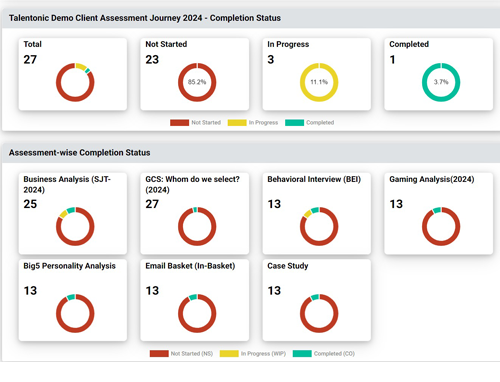Screen dimensions: 500x382
Task: Toggle the red Not Started (NS) legend swatch
Action: click(159, 354)
